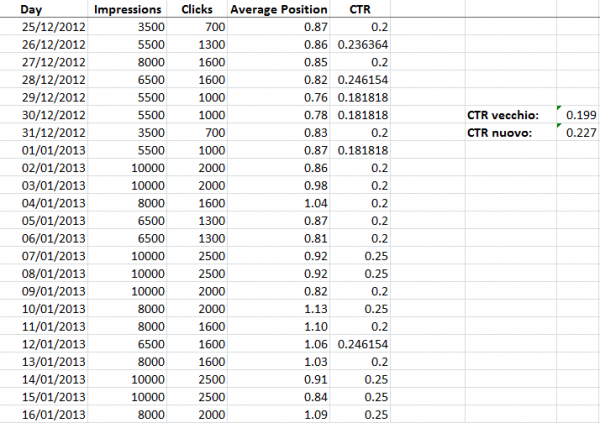Click the date cell 16/01/2013
The height and width of the screenshot is (423, 600).
(x=44, y=414)
